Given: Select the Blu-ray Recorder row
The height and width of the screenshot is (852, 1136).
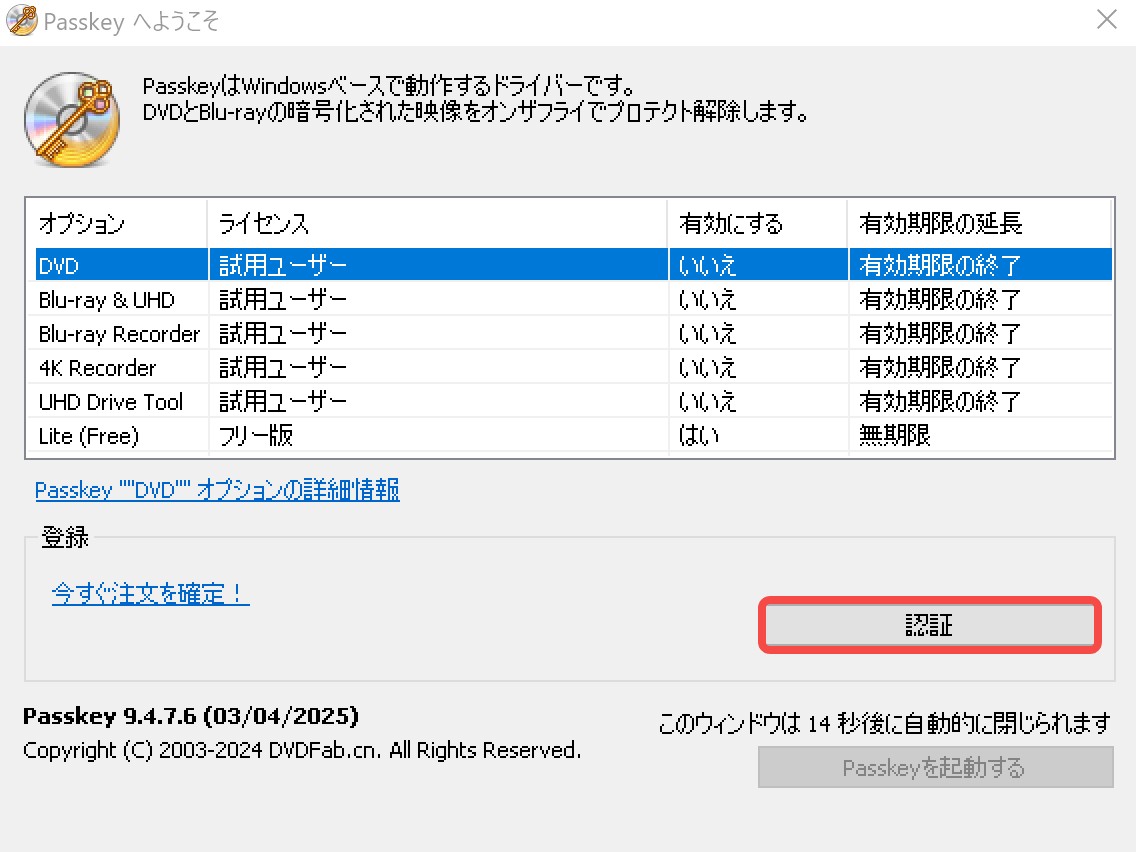Looking at the screenshot, I should [569, 333].
